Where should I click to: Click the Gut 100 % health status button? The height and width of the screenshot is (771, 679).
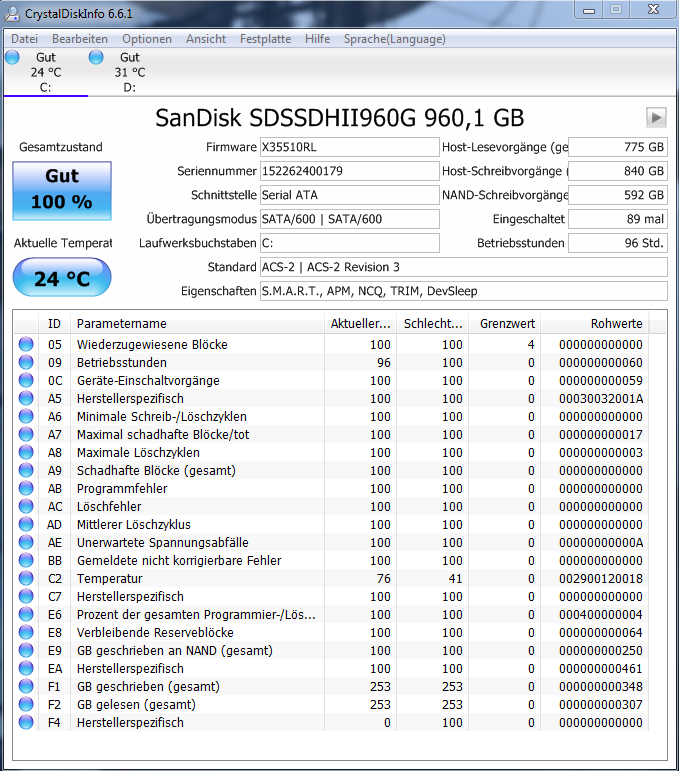point(62,191)
